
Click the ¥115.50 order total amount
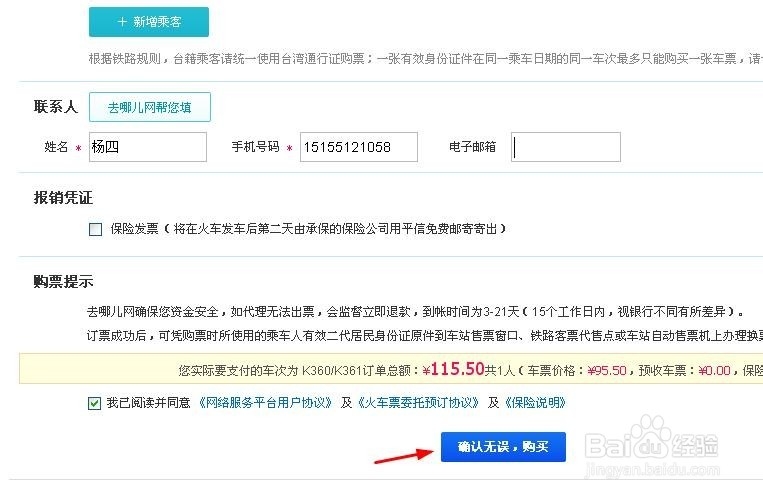pos(453,369)
